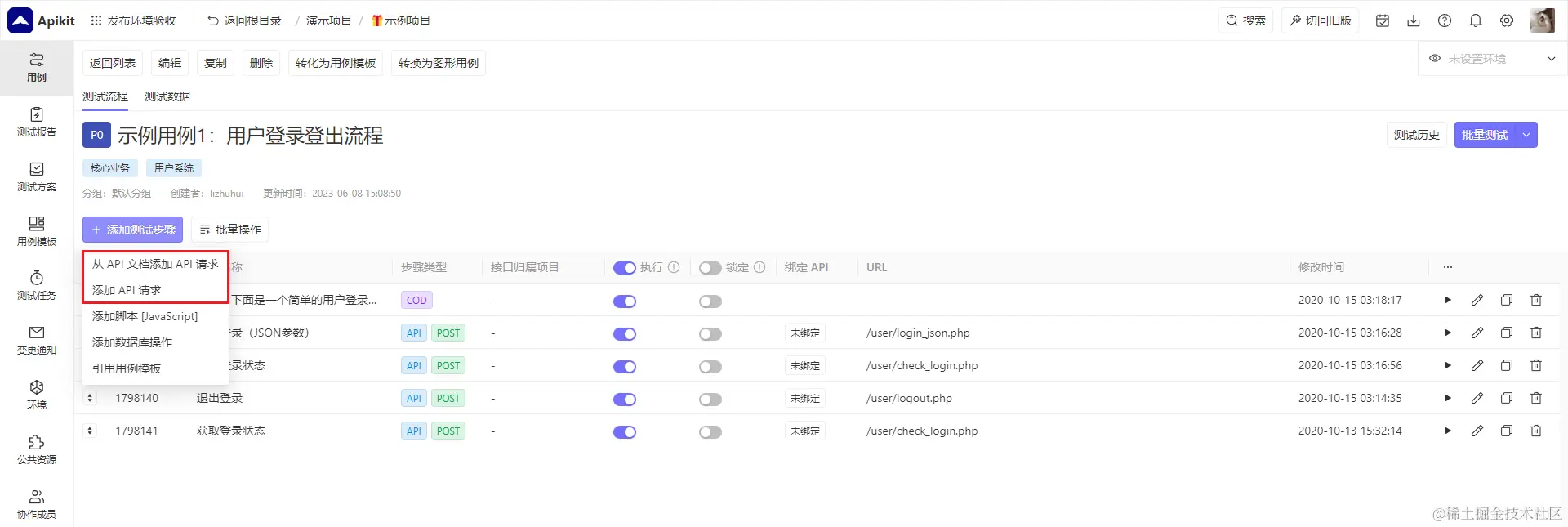
Task: Disable execution for the 退出登录 step
Action: [625, 400]
